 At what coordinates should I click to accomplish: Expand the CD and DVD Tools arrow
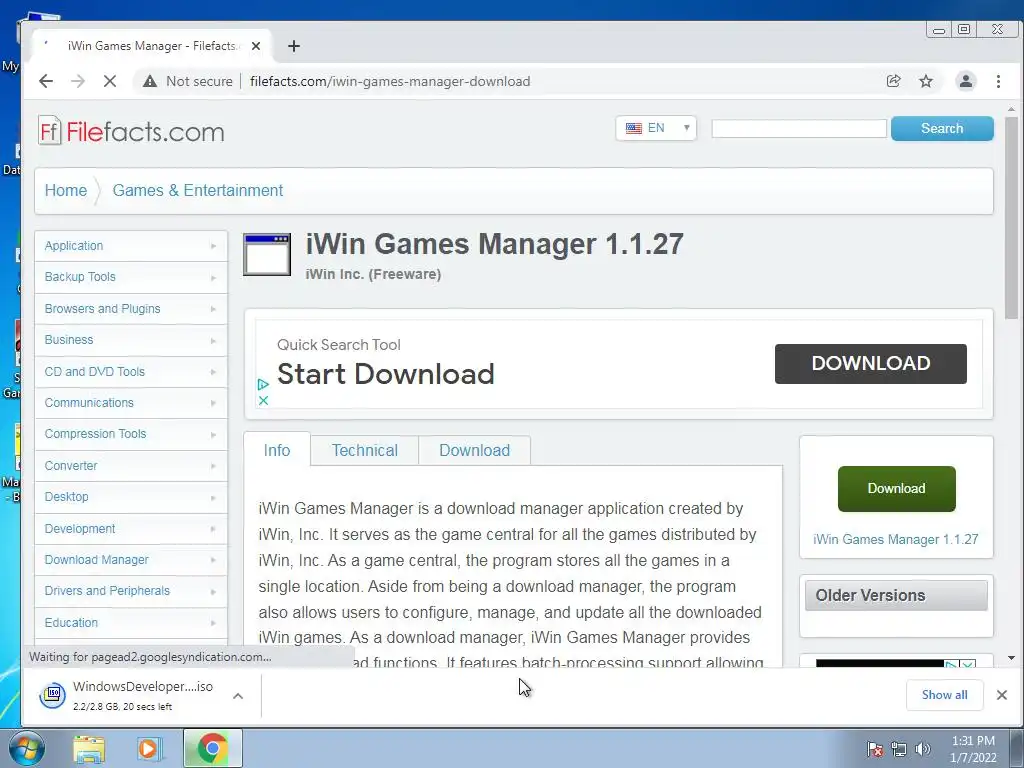[x=214, y=372]
